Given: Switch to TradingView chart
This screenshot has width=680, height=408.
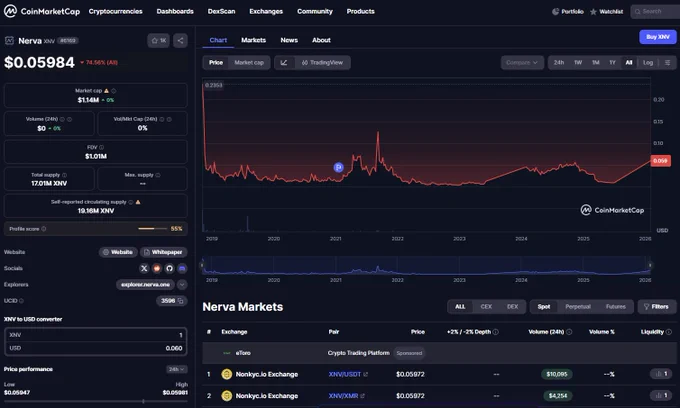Looking at the screenshot, I should click(x=322, y=62).
